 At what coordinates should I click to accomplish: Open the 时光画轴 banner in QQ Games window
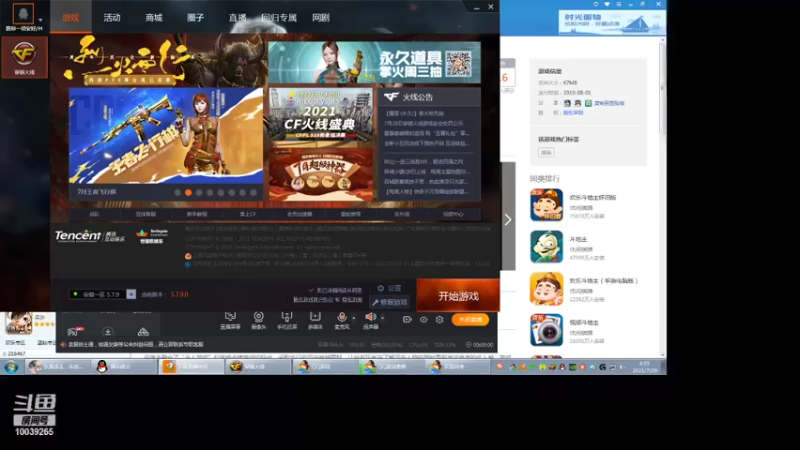[612, 23]
